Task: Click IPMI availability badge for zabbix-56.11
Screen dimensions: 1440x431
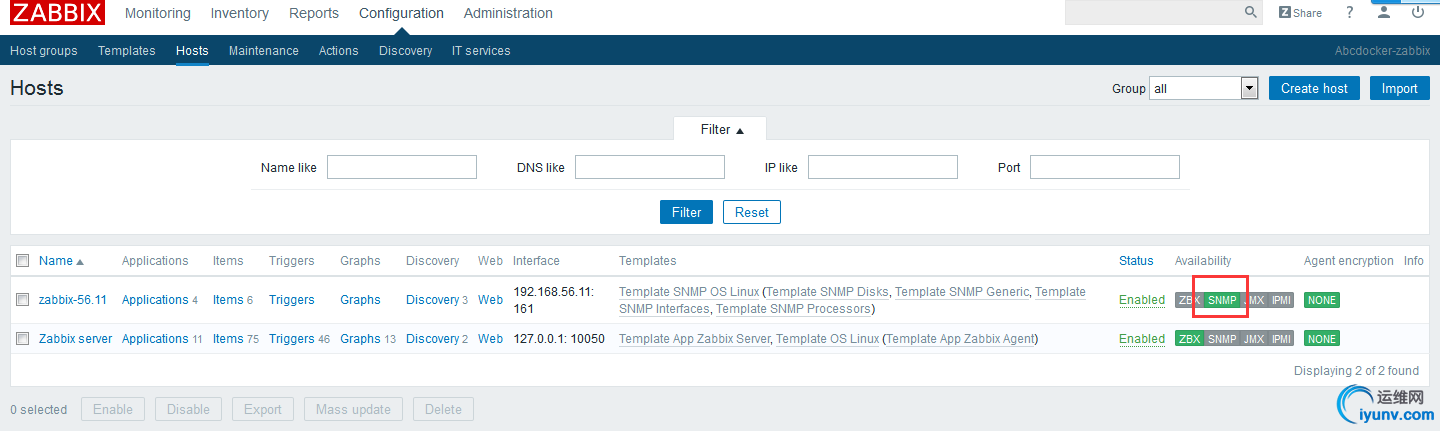Action: [x=1282, y=300]
